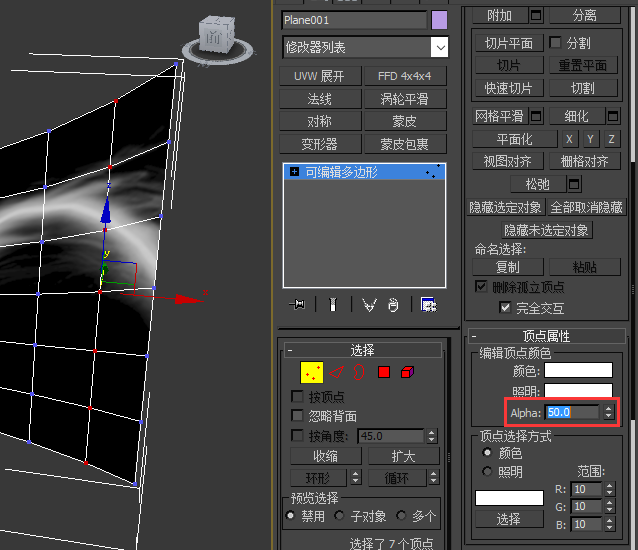638x550 pixels.
Task: Click 扩大 selection button
Action: [x=404, y=456]
